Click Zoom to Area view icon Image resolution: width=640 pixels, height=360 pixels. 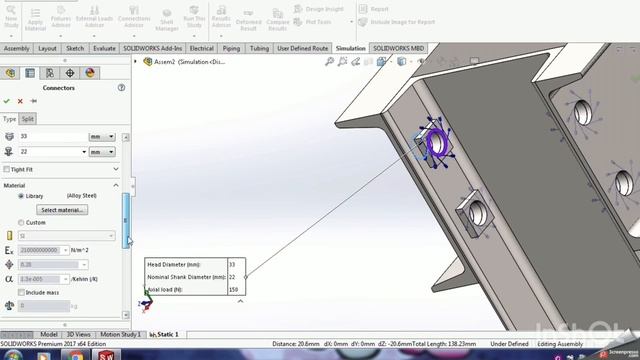click(342, 62)
